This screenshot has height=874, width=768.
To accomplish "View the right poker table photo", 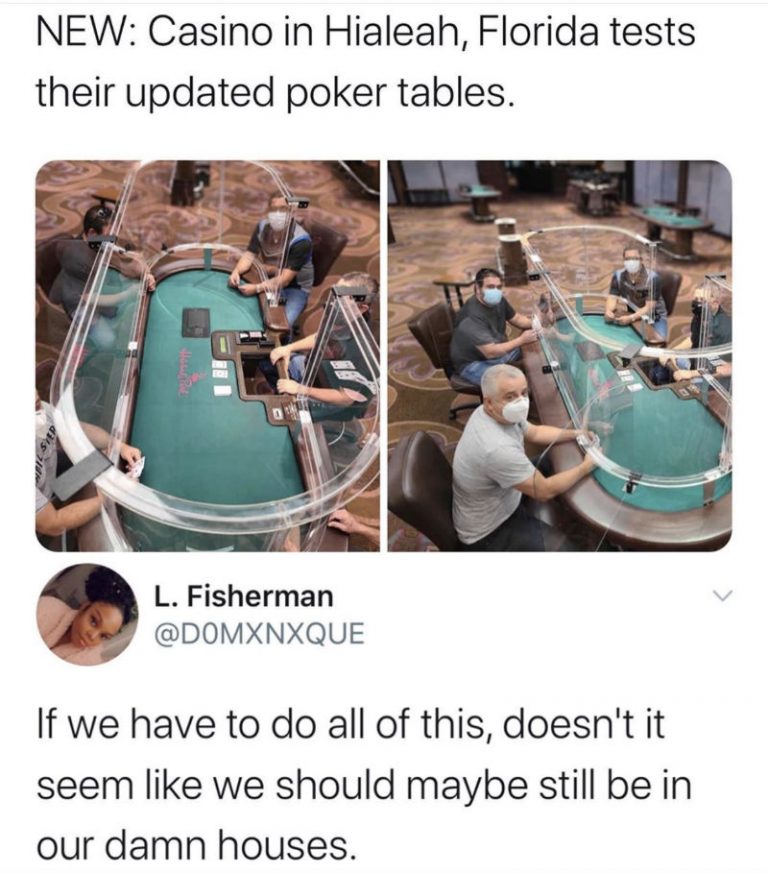I will tap(560, 356).
